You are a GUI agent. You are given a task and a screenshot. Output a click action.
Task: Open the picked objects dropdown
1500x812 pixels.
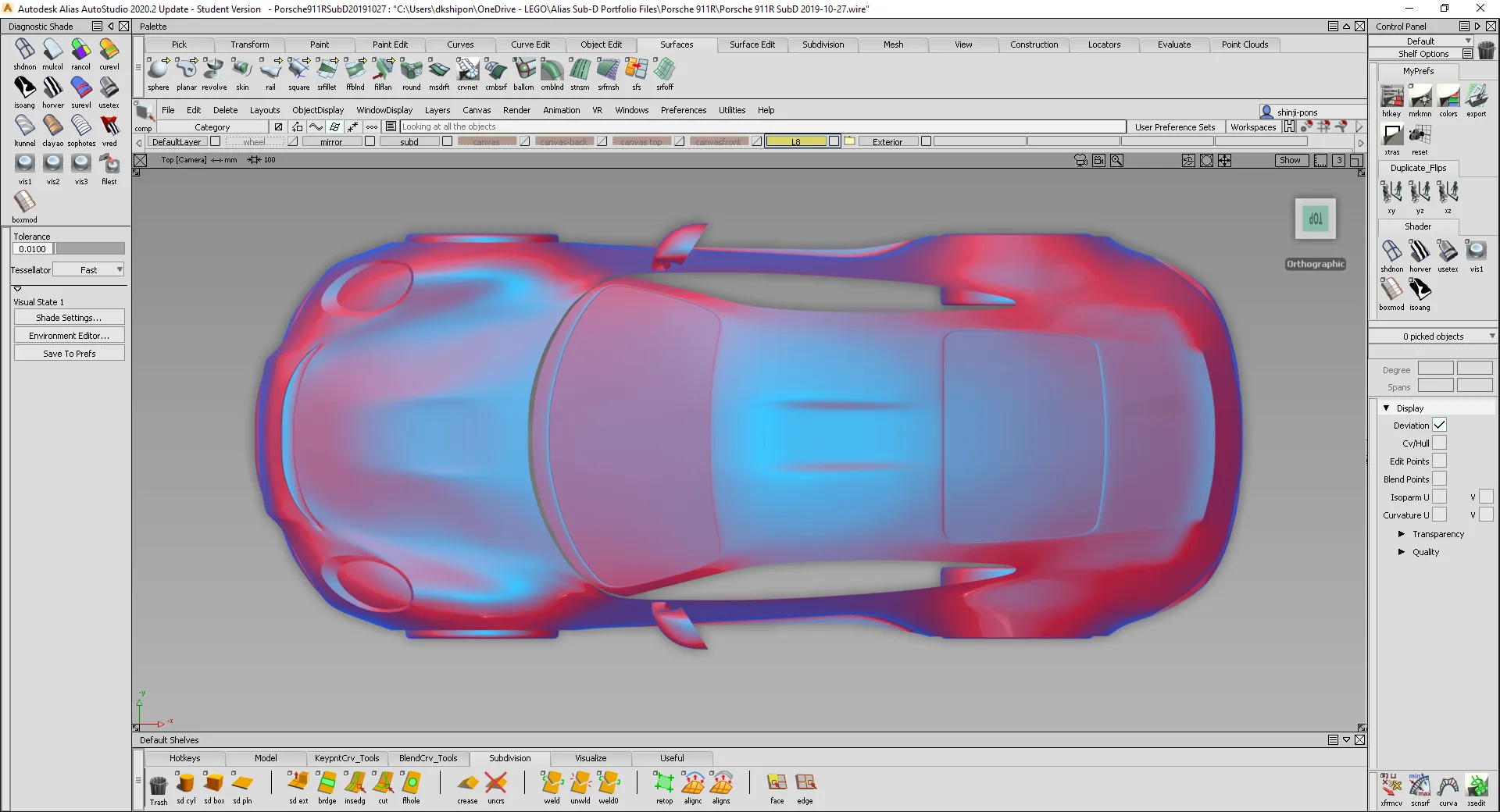1433,337
